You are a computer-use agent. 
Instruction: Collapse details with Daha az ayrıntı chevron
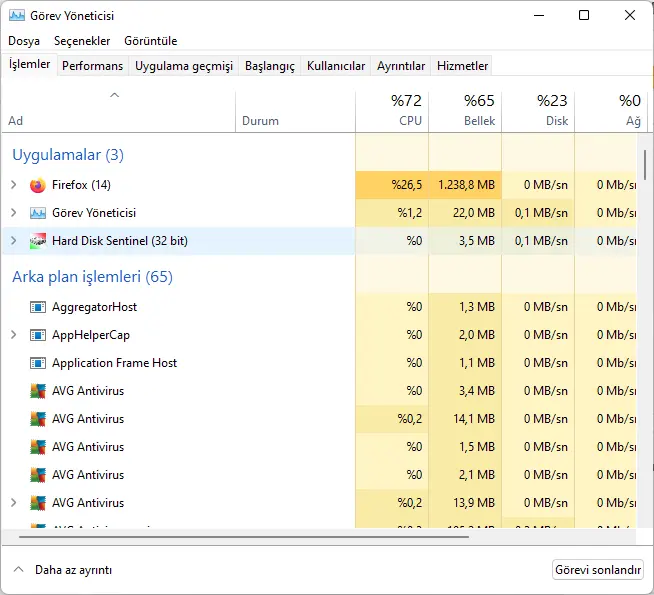18,570
